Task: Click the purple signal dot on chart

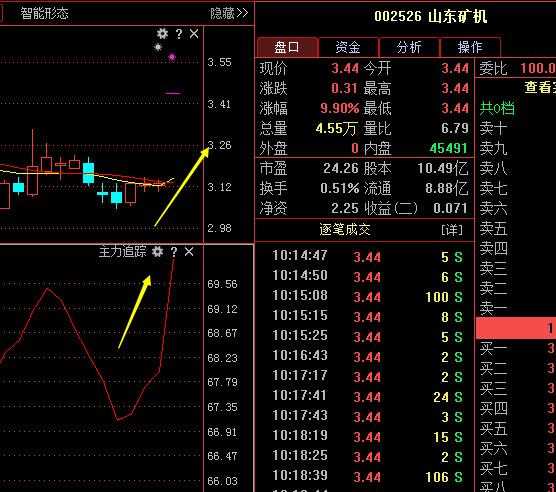Action: point(172,57)
